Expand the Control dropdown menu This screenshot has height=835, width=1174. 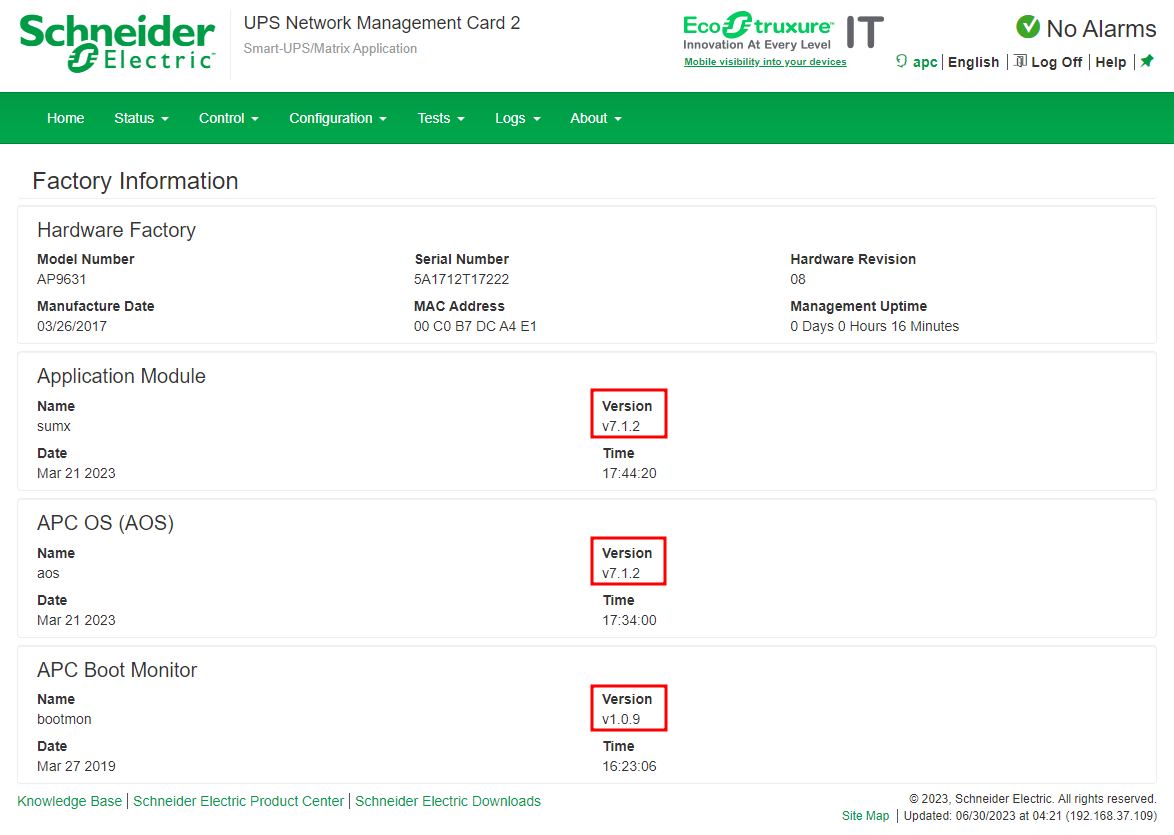coord(229,118)
